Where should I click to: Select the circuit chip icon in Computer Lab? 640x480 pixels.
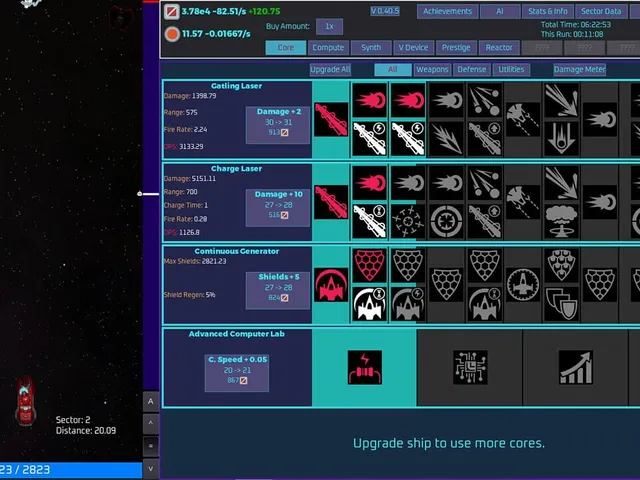[470, 367]
